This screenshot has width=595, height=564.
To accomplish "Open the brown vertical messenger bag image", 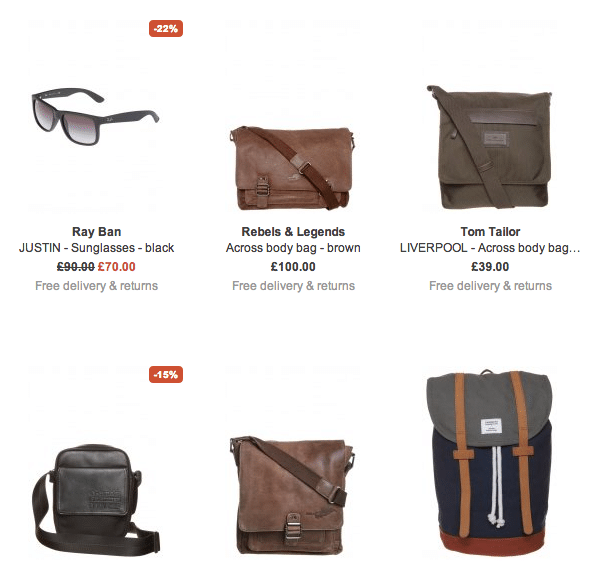I will coord(293,495).
